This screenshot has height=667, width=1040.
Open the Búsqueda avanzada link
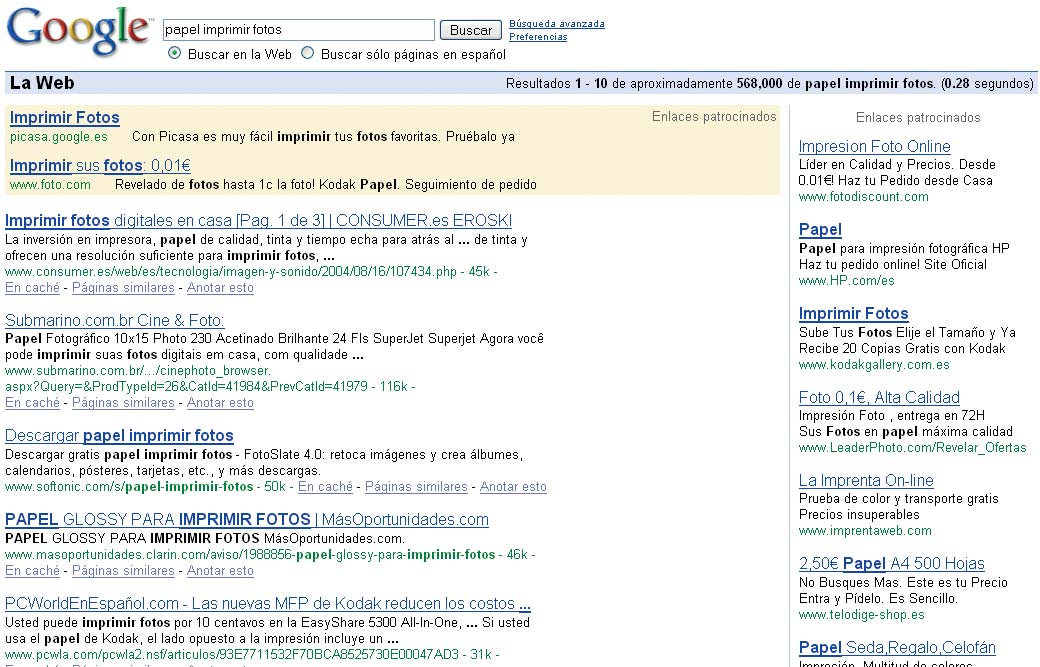tap(556, 24)
